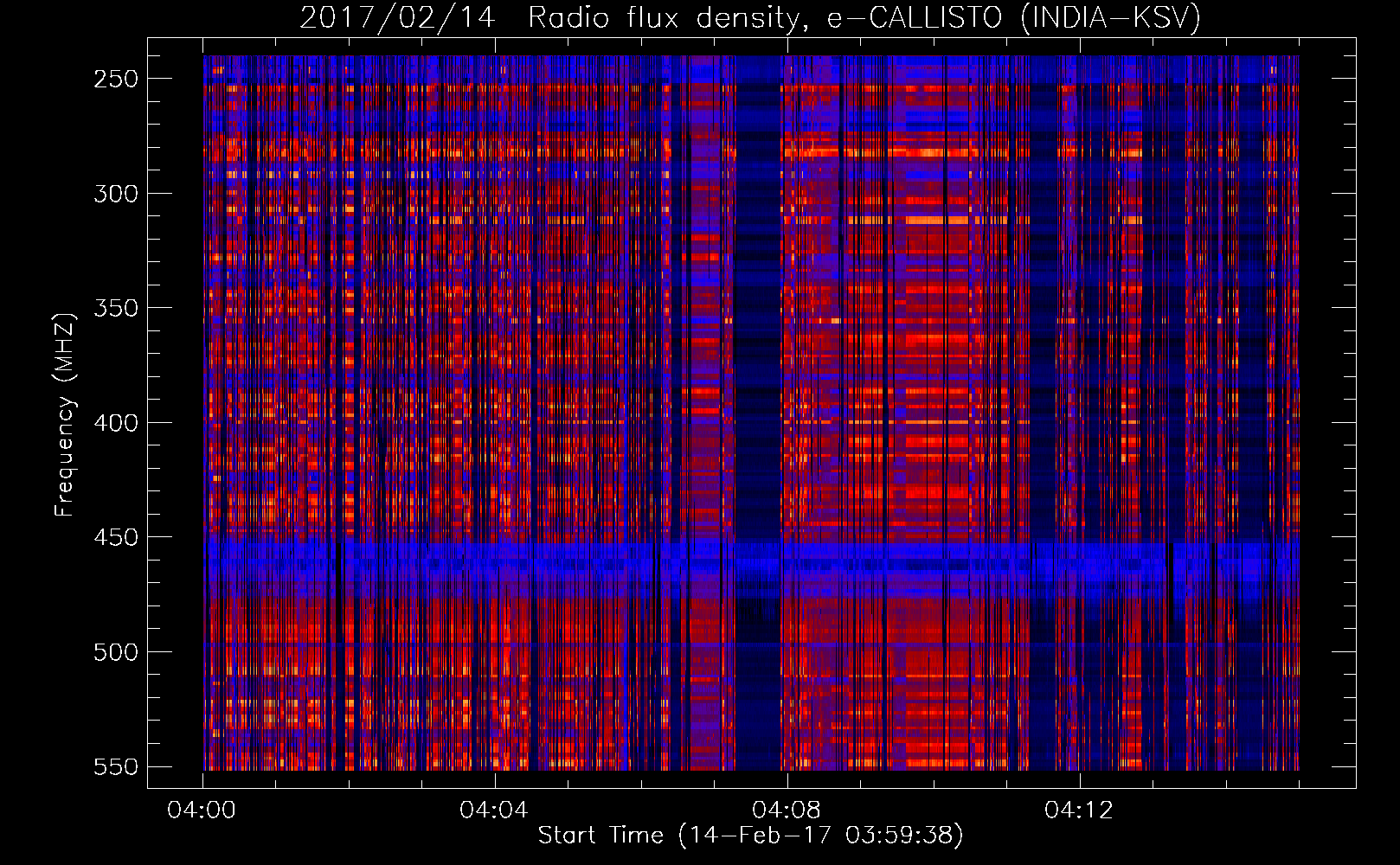Viewport: 1400px width, 865px height.
Task: Select the 550 frequency tick label
Action: (116, 766)
